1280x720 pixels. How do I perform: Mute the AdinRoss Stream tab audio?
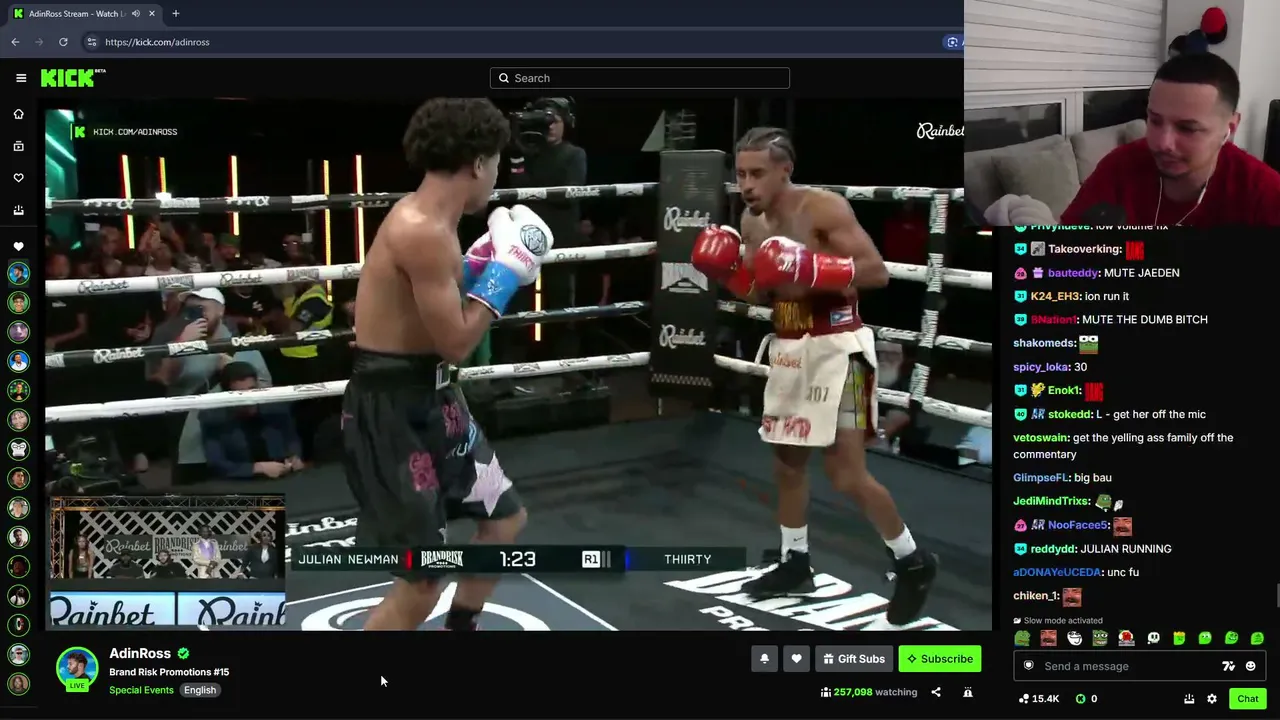(x=136, y=14)
